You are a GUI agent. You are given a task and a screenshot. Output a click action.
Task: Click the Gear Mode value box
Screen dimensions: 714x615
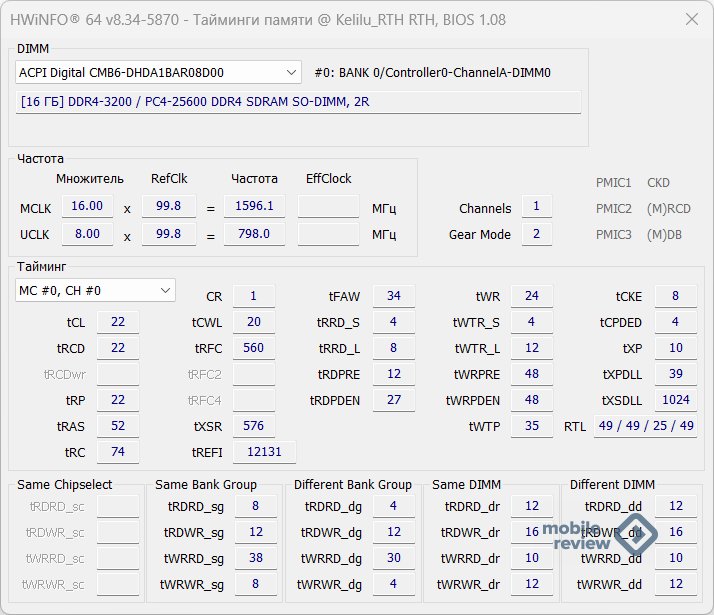(x=536, y=234)
